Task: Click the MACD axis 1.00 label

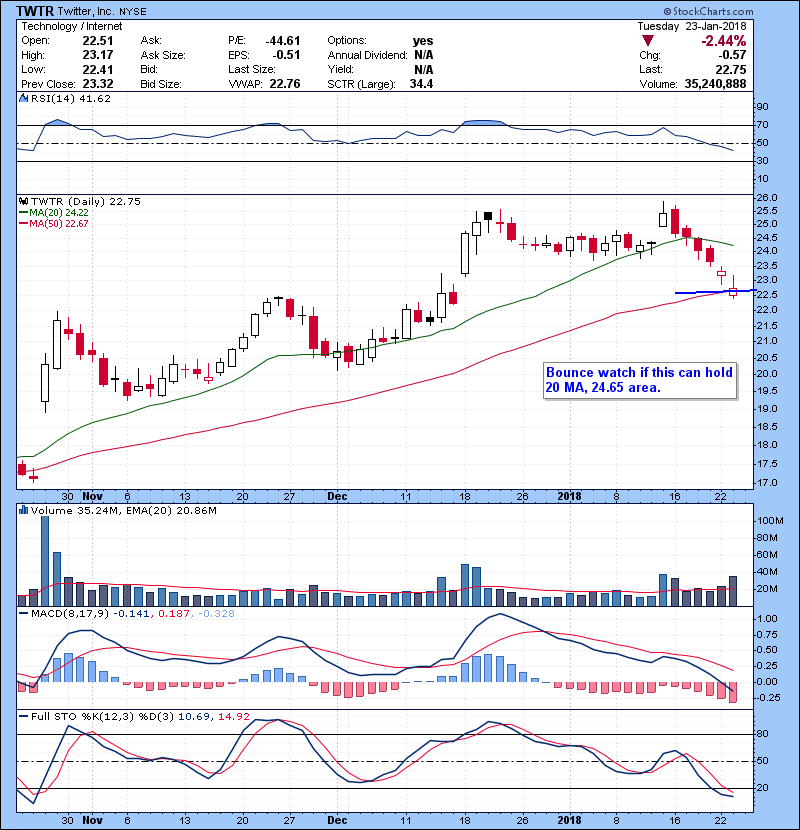Action: (x=767, y=619)
